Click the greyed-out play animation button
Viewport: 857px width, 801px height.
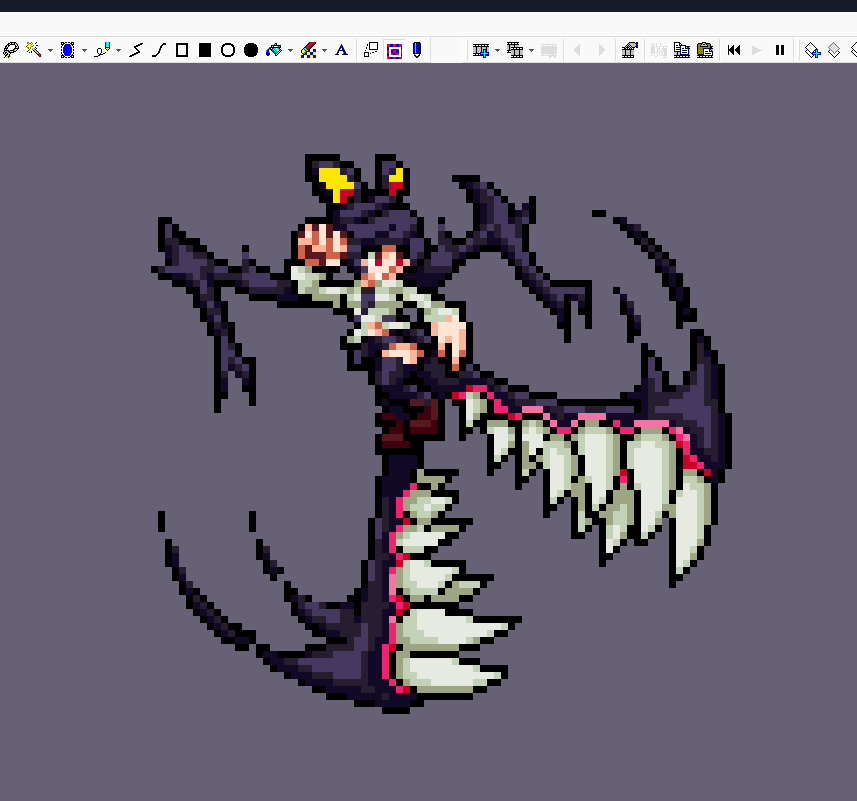[x=757, y=50]
